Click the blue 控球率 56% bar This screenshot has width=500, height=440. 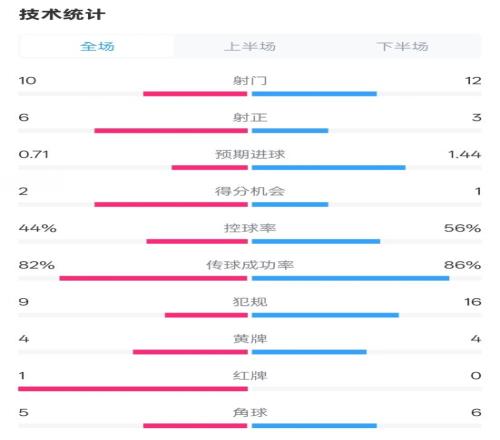point(316,241)
